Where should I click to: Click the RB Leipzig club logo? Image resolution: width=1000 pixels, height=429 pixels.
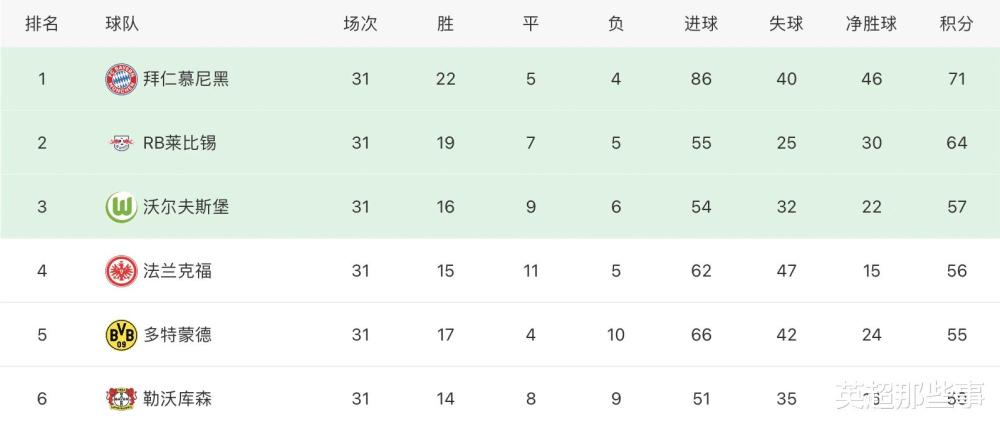121,143
